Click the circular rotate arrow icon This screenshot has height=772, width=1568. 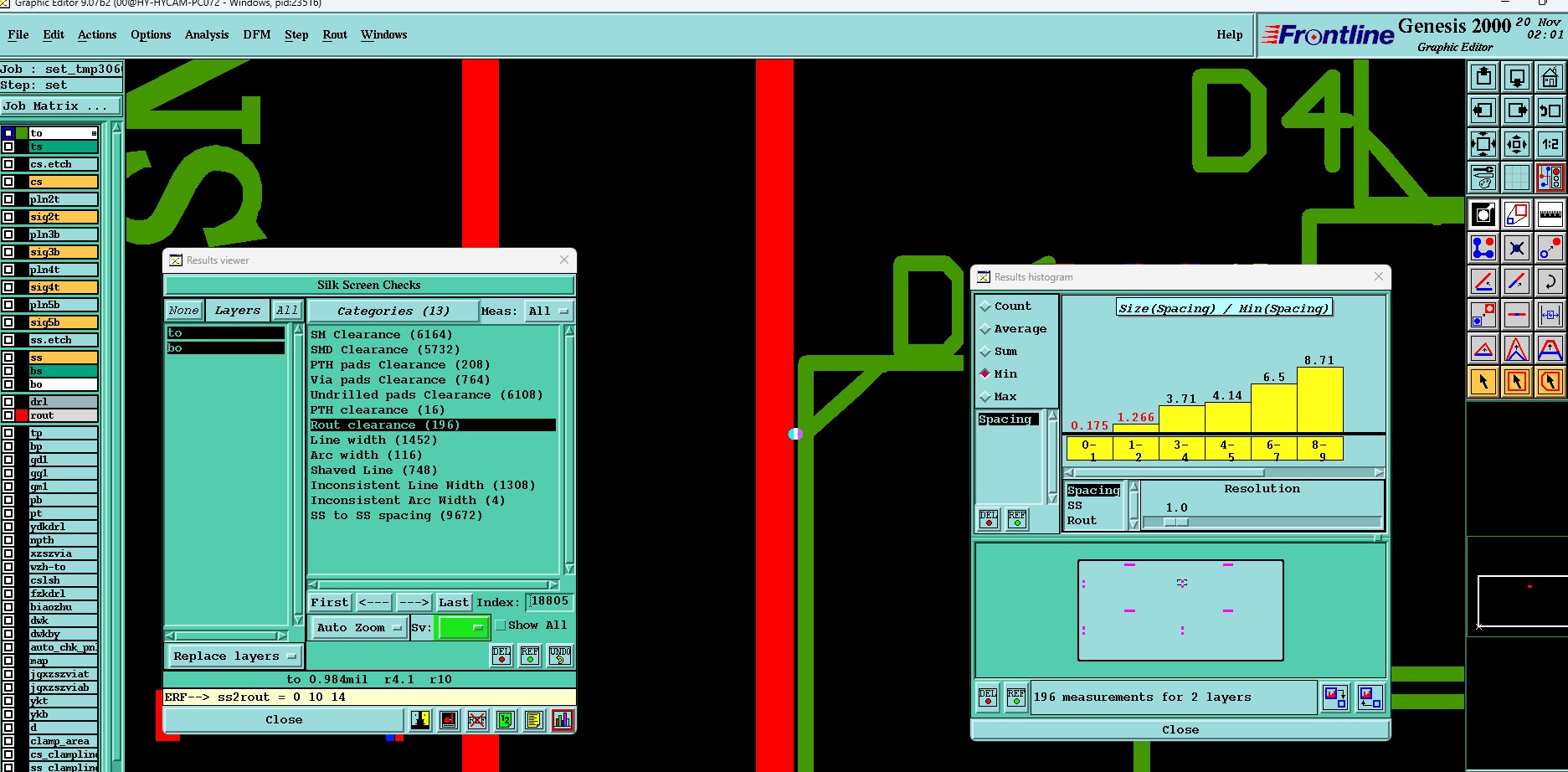click(x=1550, y=281)
